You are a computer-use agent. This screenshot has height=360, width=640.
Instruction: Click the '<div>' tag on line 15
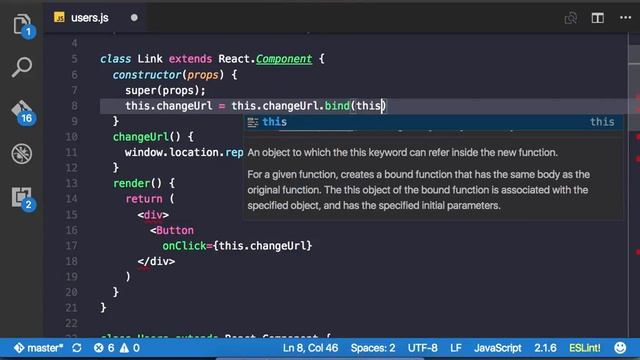click(x=153, y=215)
